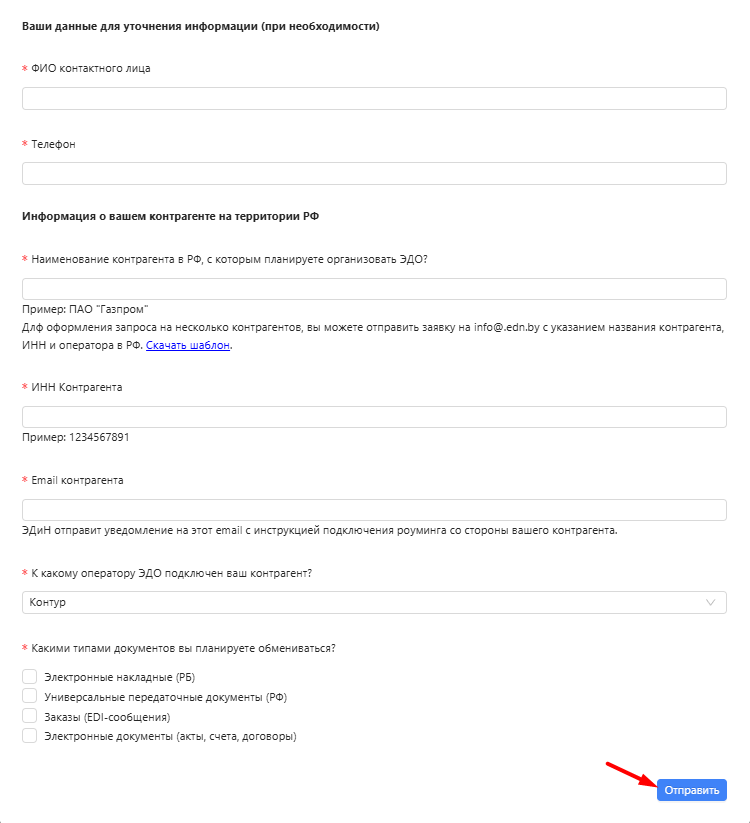Open the ЭДО operator dropdown showing Контур

[x=374, y=603]
